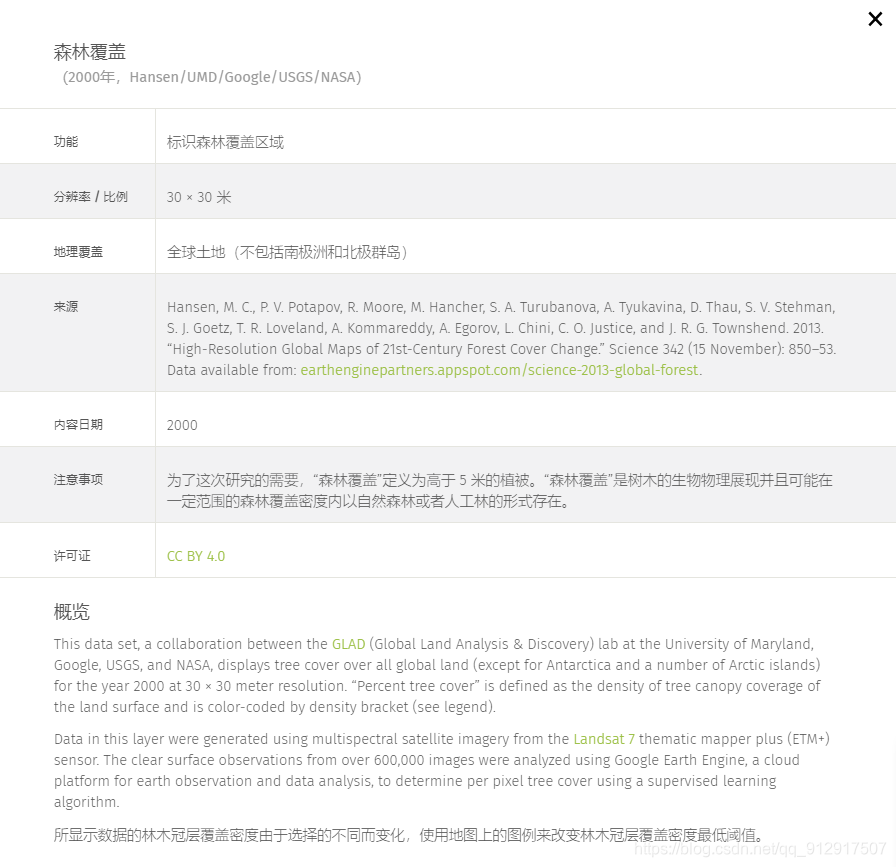Close the forest cover info dialog

(875, 19)
